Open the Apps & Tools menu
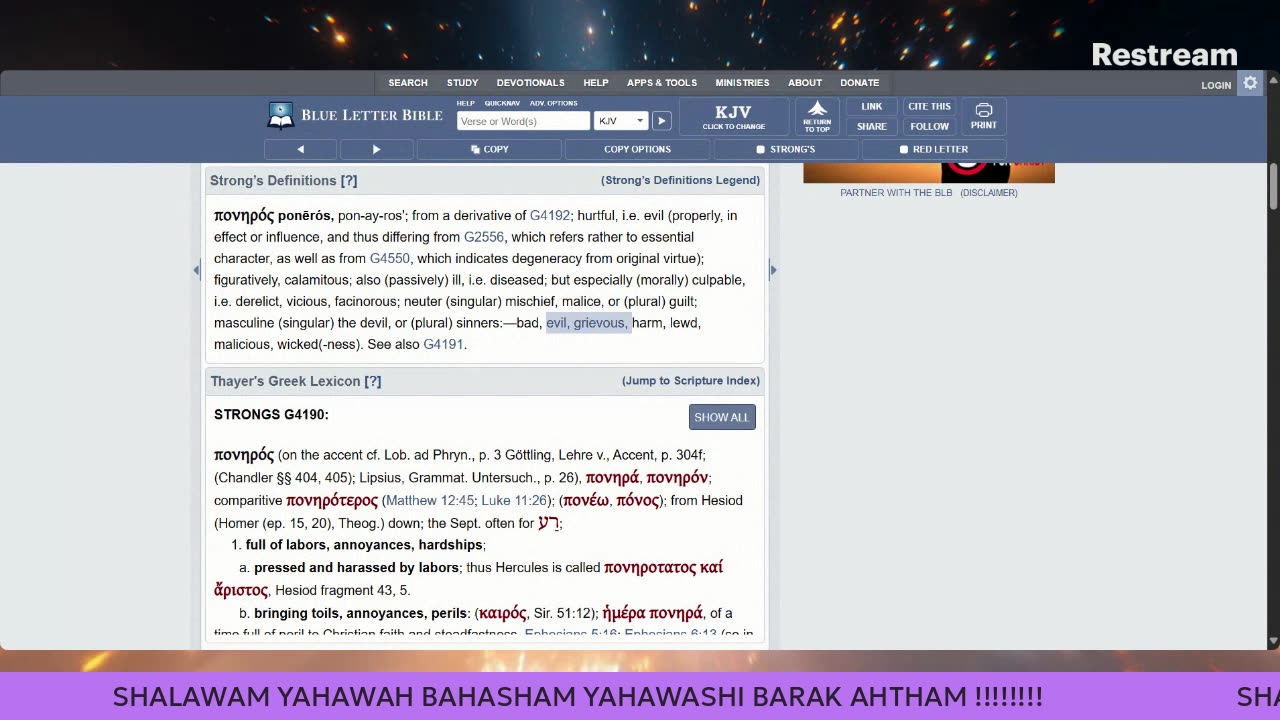 [662, 83]
